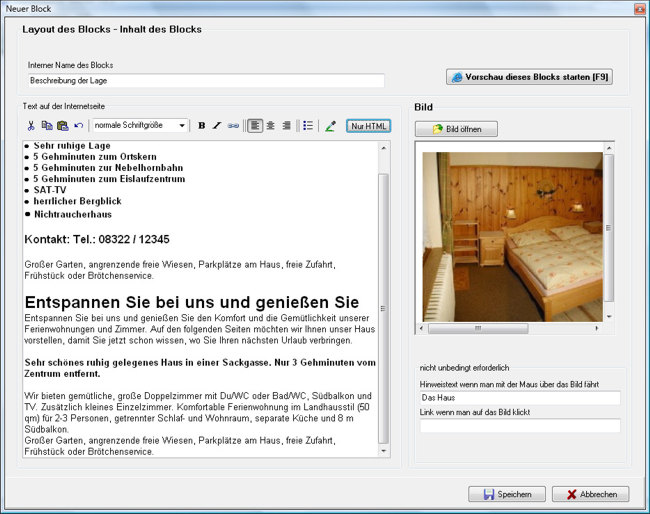Click the image preview horizontal scrollbar thumb
Image resolution: width=650 pixels, height=514 pixels.
click(478, 328)
